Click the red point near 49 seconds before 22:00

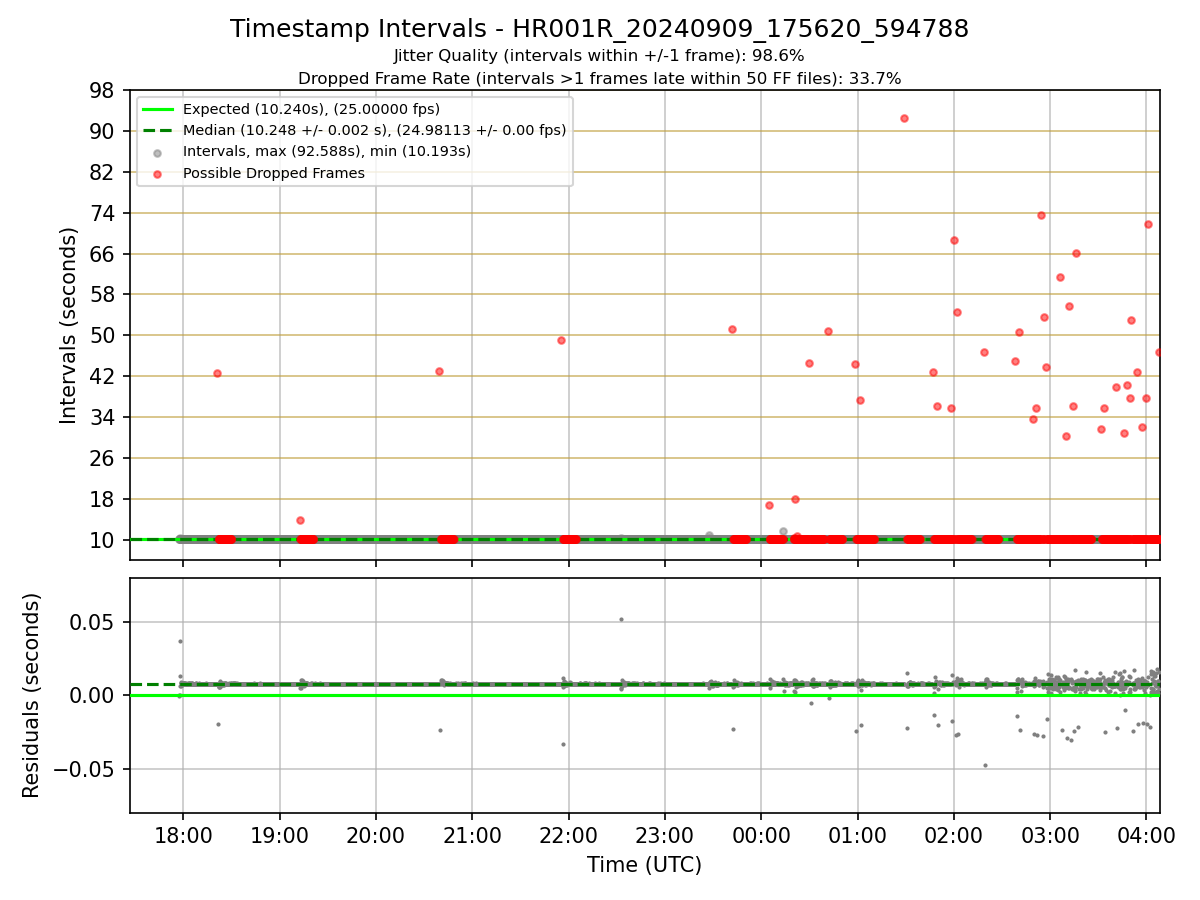coord(561,340)
